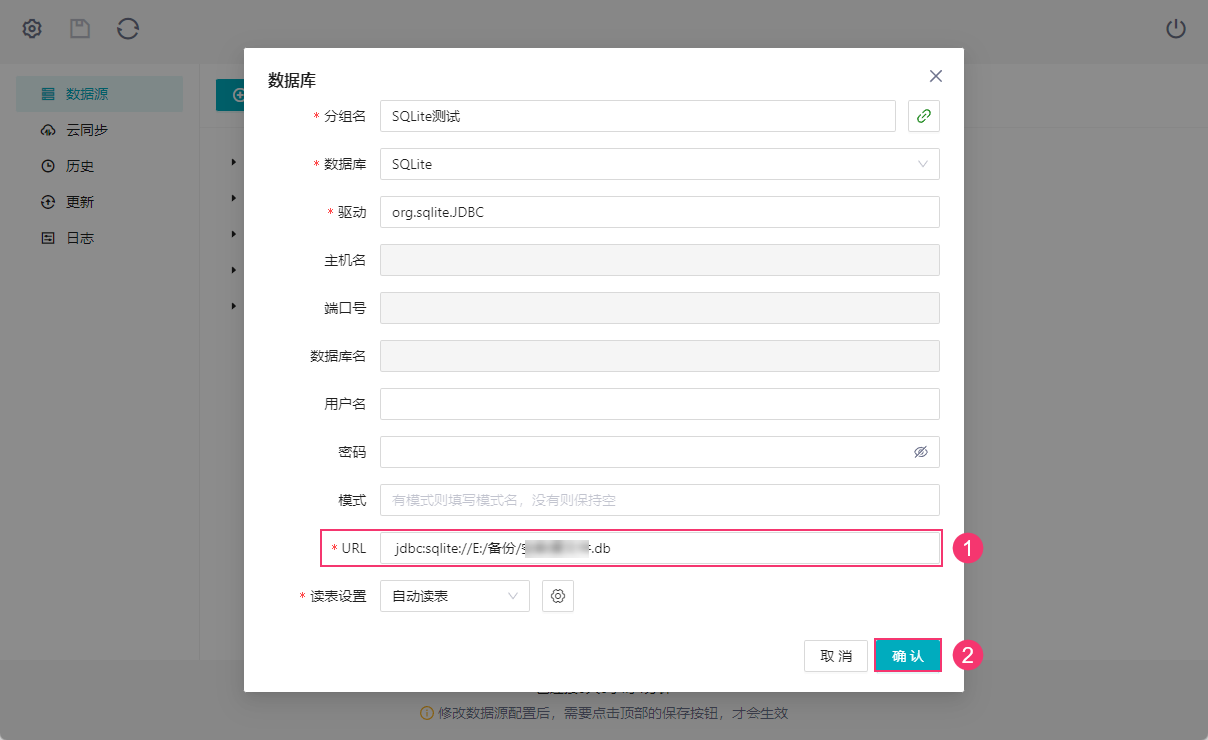Click the disabled 端口号 field
This screenshot has height=740, width=1208.
660,308
